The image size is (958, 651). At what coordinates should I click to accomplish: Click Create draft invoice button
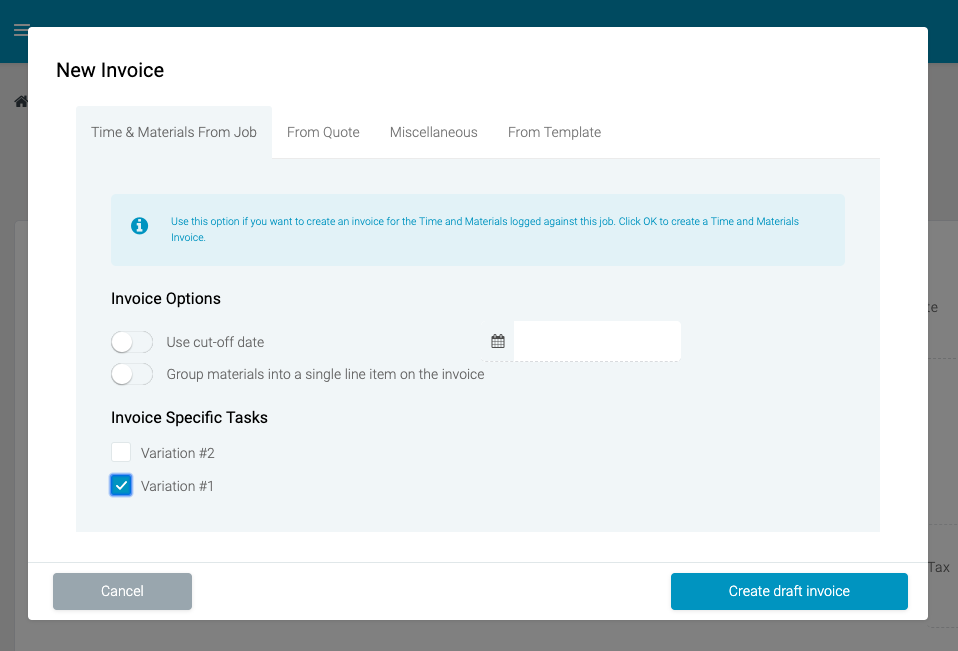[789, 591]
